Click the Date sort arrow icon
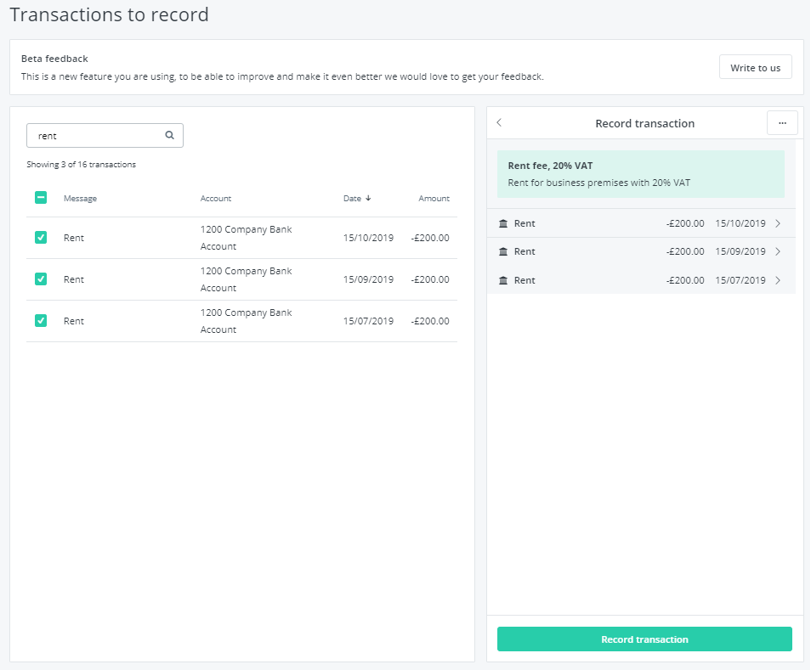The width and height of the screenshot is (810, 670). click(x=368, y=198)
